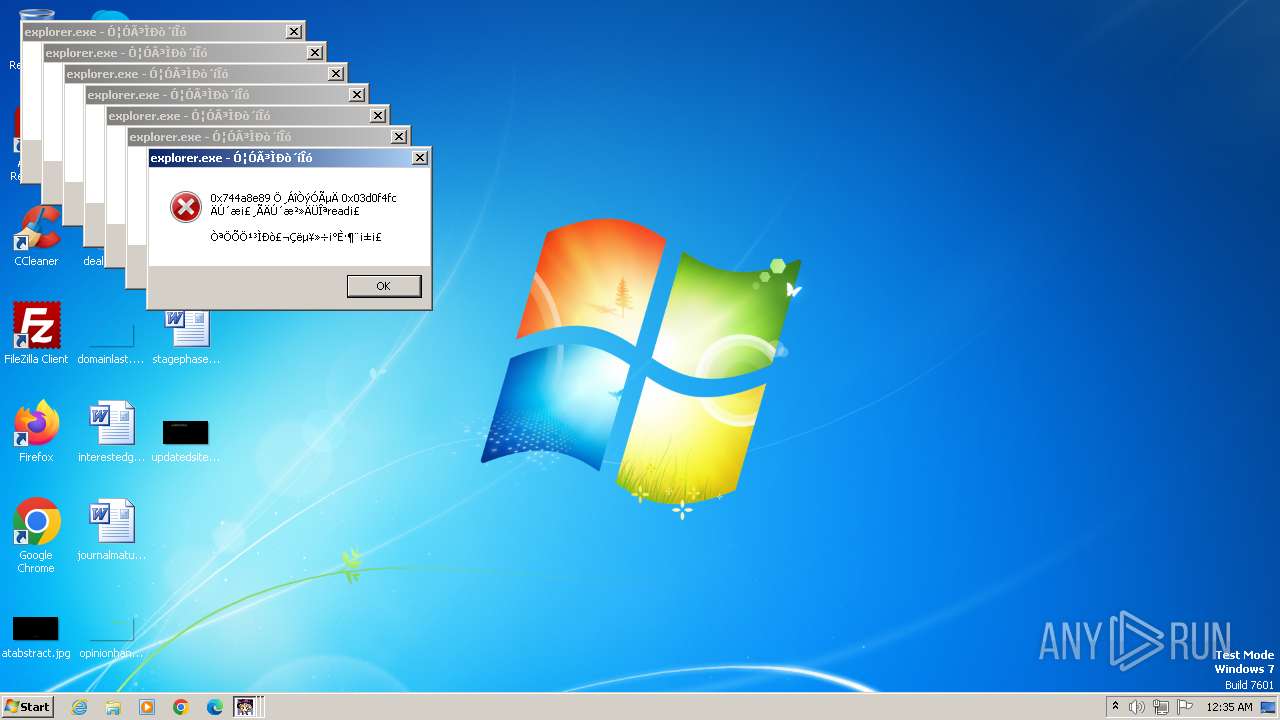Launch Microsoft Edge from the taskbar

215,707
